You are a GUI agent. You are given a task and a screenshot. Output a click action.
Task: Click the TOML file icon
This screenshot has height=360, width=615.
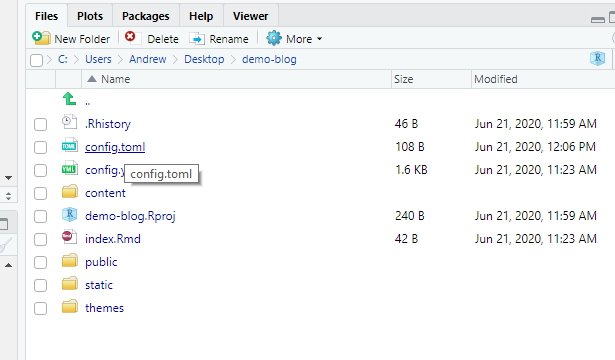(x=69, y=145)
